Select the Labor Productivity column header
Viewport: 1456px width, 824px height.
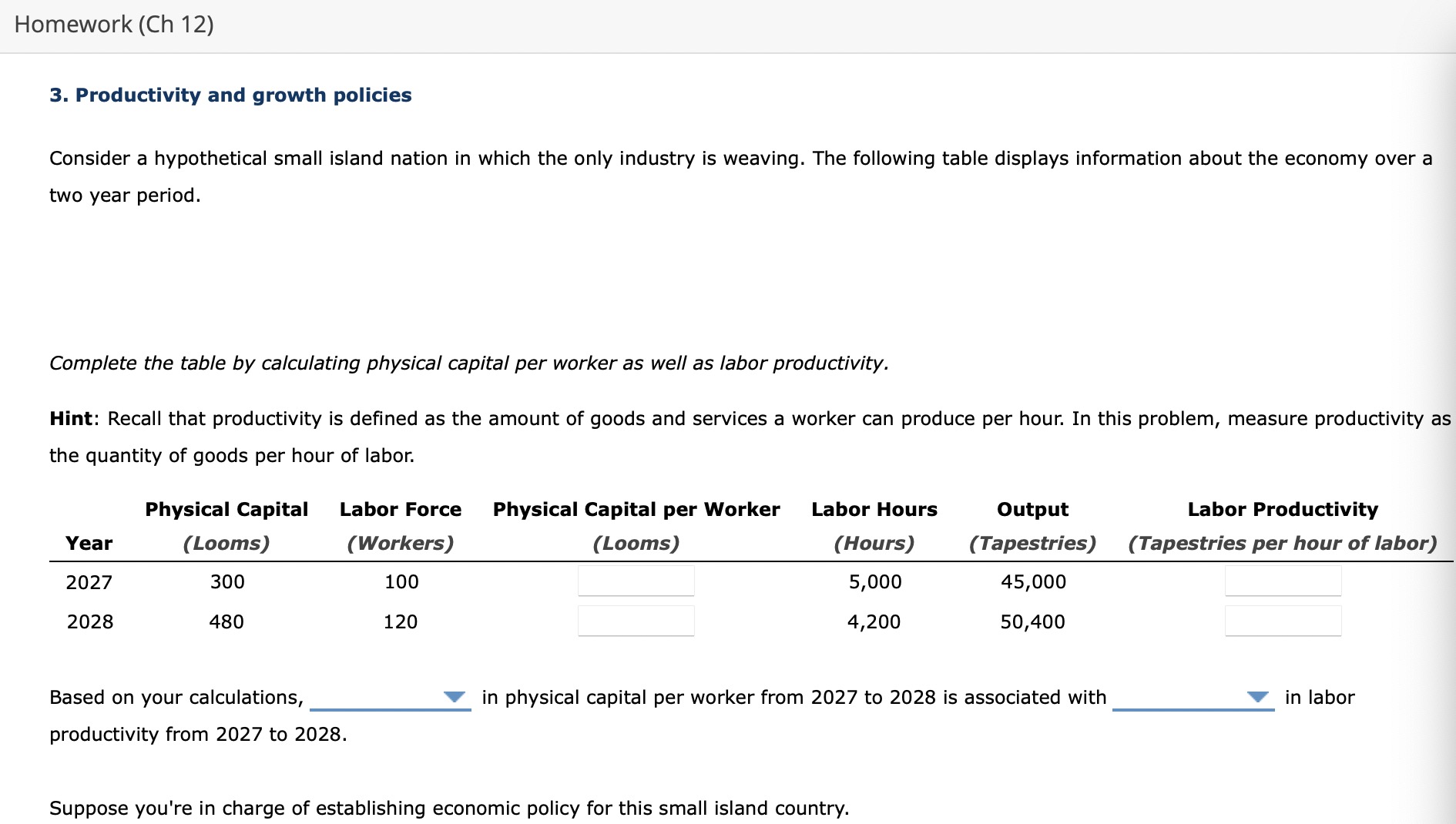pyautogui.click(x=1281, y=509)
